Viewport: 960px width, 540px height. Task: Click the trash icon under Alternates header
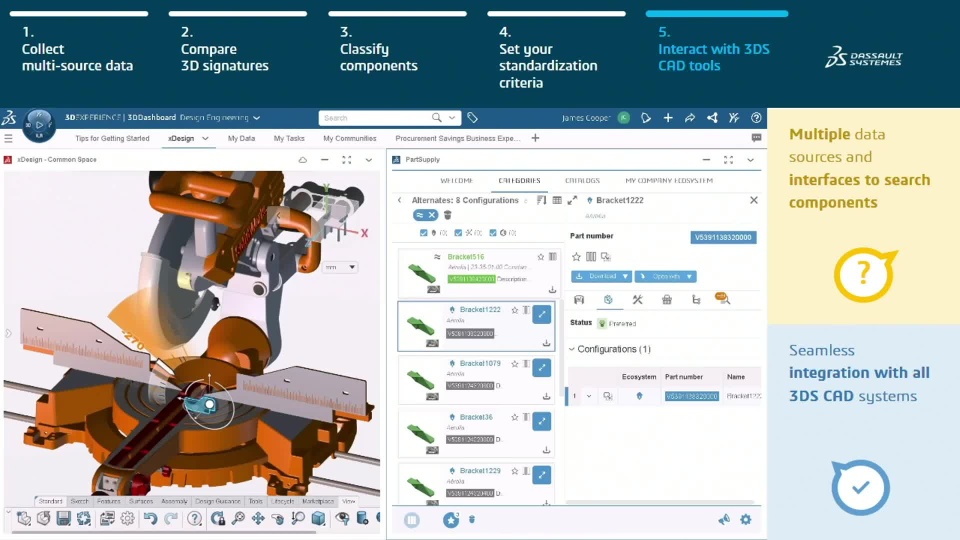point(448,215)
